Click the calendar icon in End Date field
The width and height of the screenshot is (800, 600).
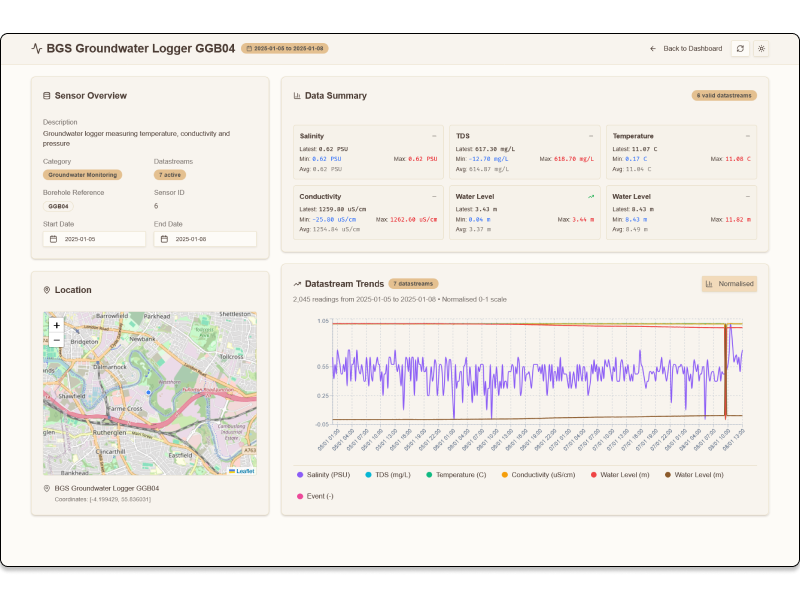coord(164,239)
